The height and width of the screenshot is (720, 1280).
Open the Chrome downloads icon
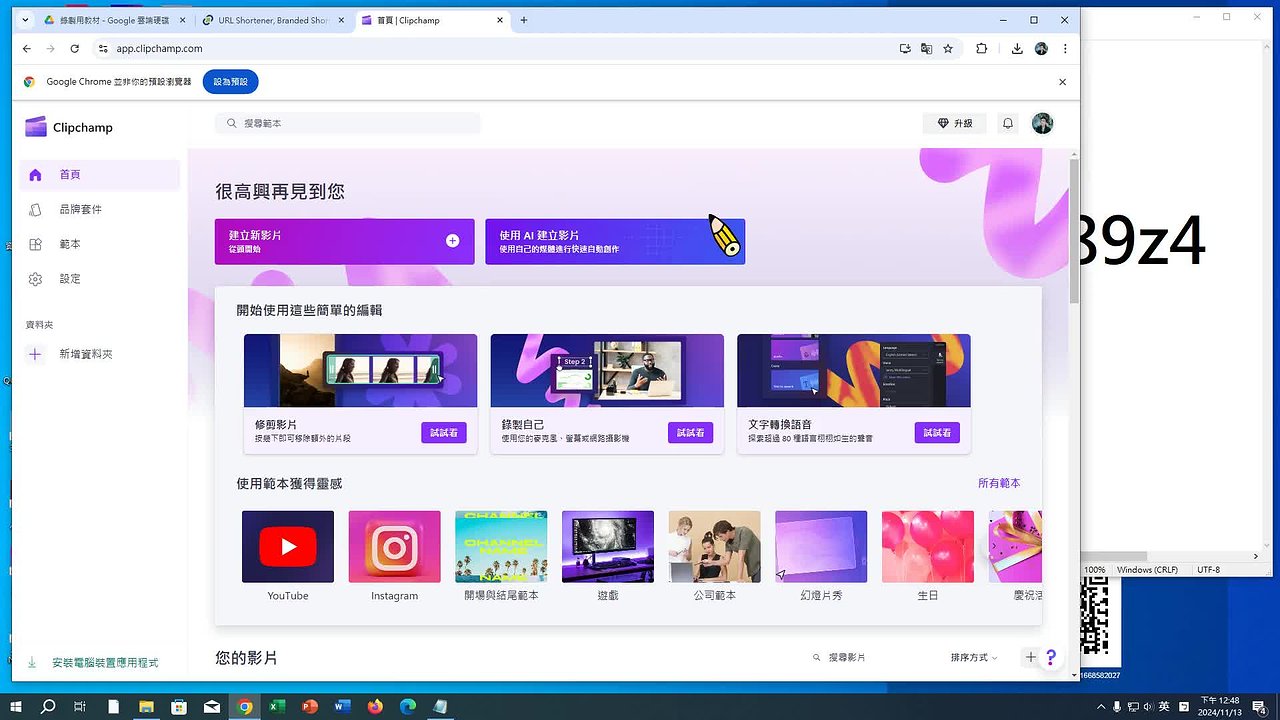click(x=1017, y=48)
